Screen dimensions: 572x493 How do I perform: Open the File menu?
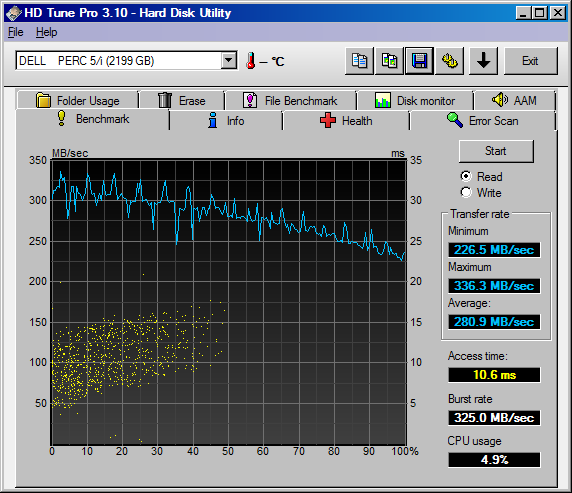coord(16,32)
